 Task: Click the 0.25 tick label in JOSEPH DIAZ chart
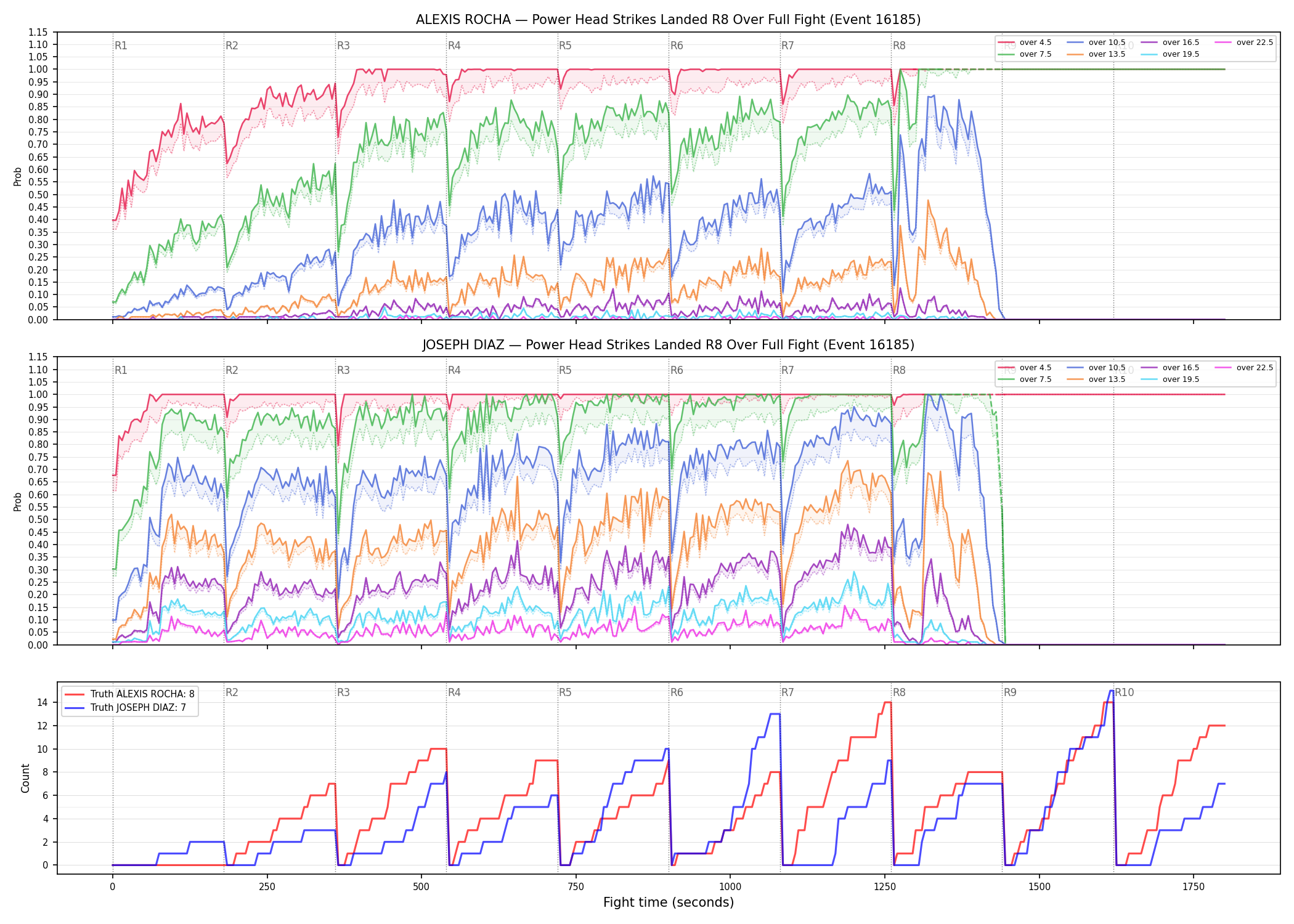[x=38, y=582]
